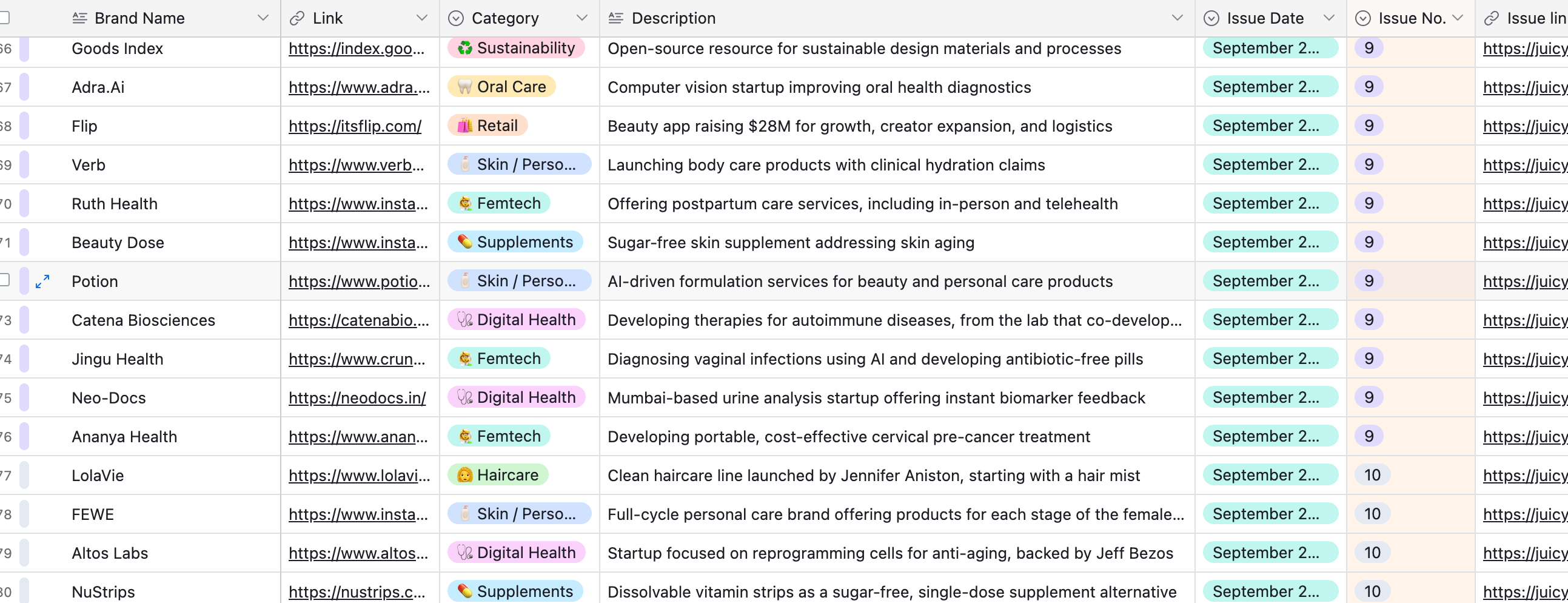Click the Retail tag on Flip
The height and width of the screenshot is (603, 1568).
point(487,126)
